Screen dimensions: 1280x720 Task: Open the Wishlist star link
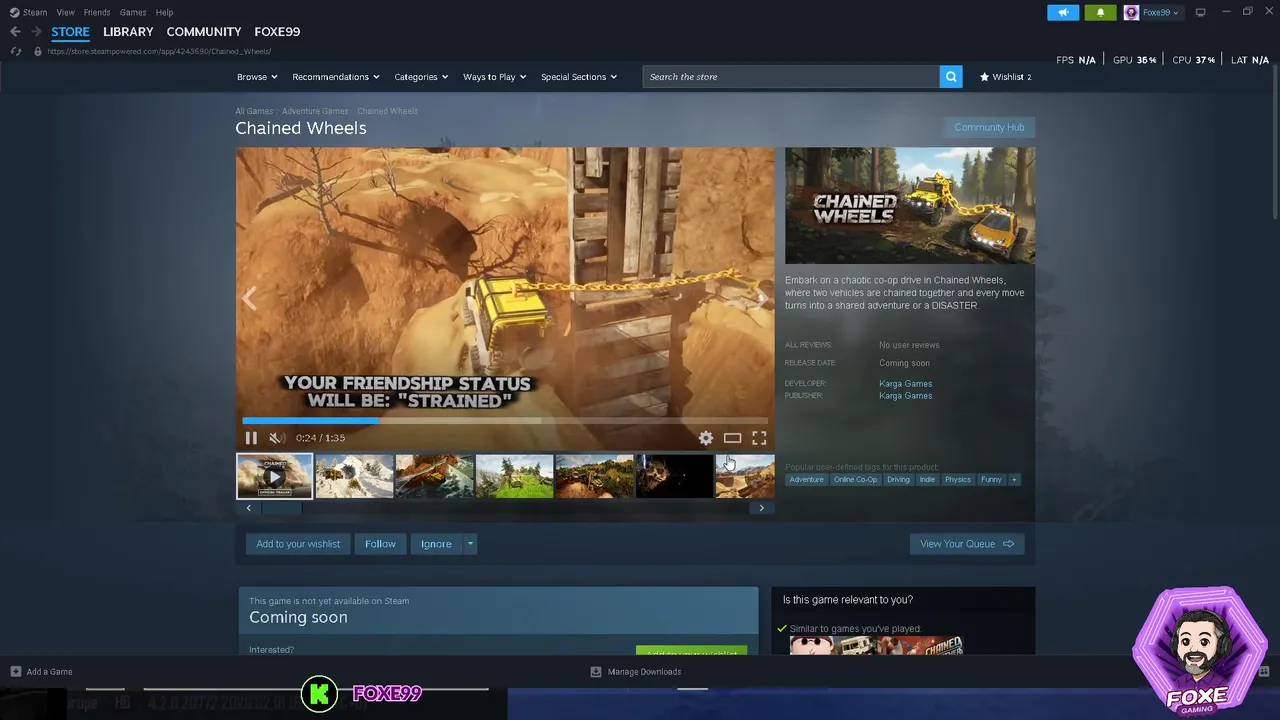(1005, 77)
